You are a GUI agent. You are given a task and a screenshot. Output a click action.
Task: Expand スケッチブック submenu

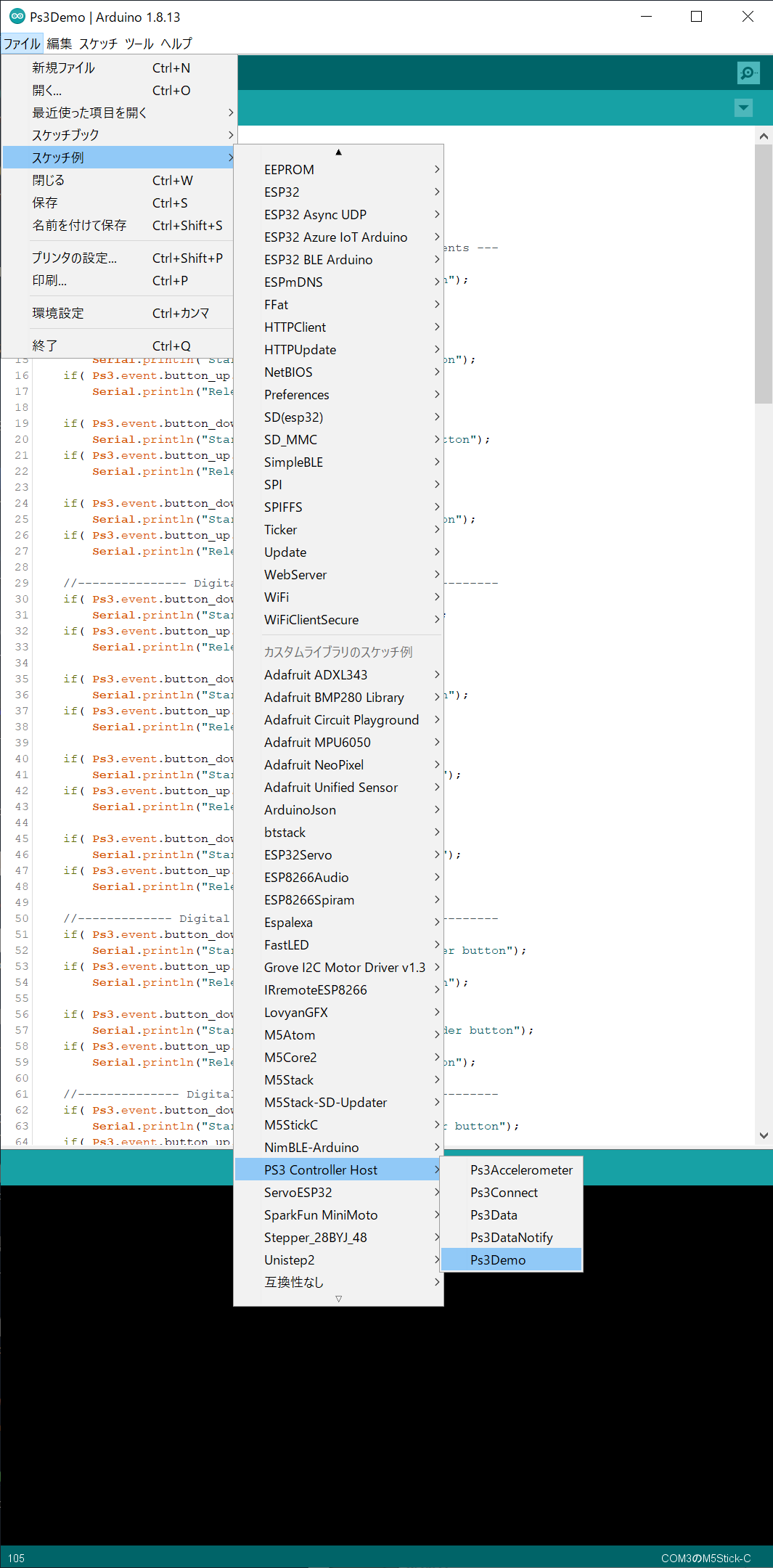tap(119, 135)
